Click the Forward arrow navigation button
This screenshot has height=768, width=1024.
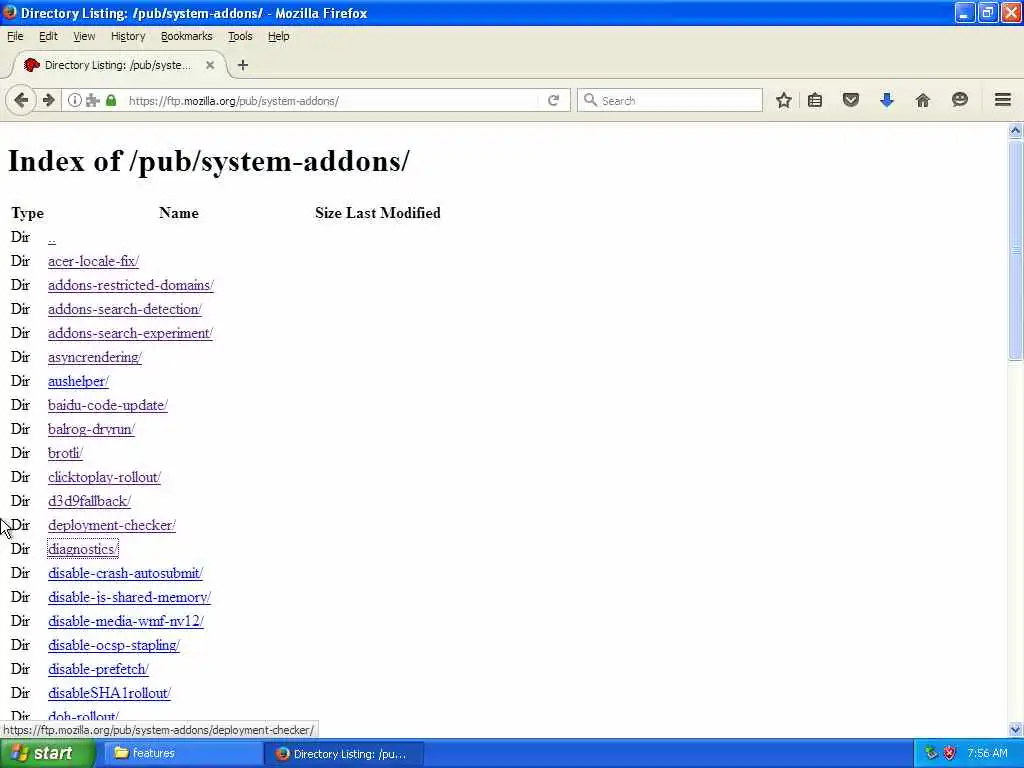(48, 101)
